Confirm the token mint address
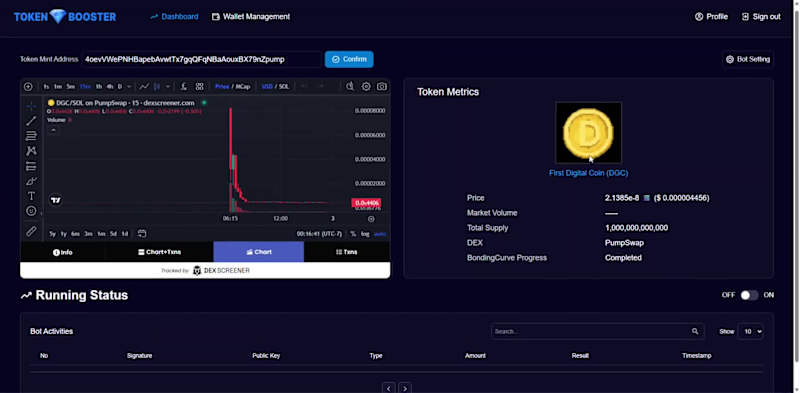The image size is (800, 393). coord(349,59)
